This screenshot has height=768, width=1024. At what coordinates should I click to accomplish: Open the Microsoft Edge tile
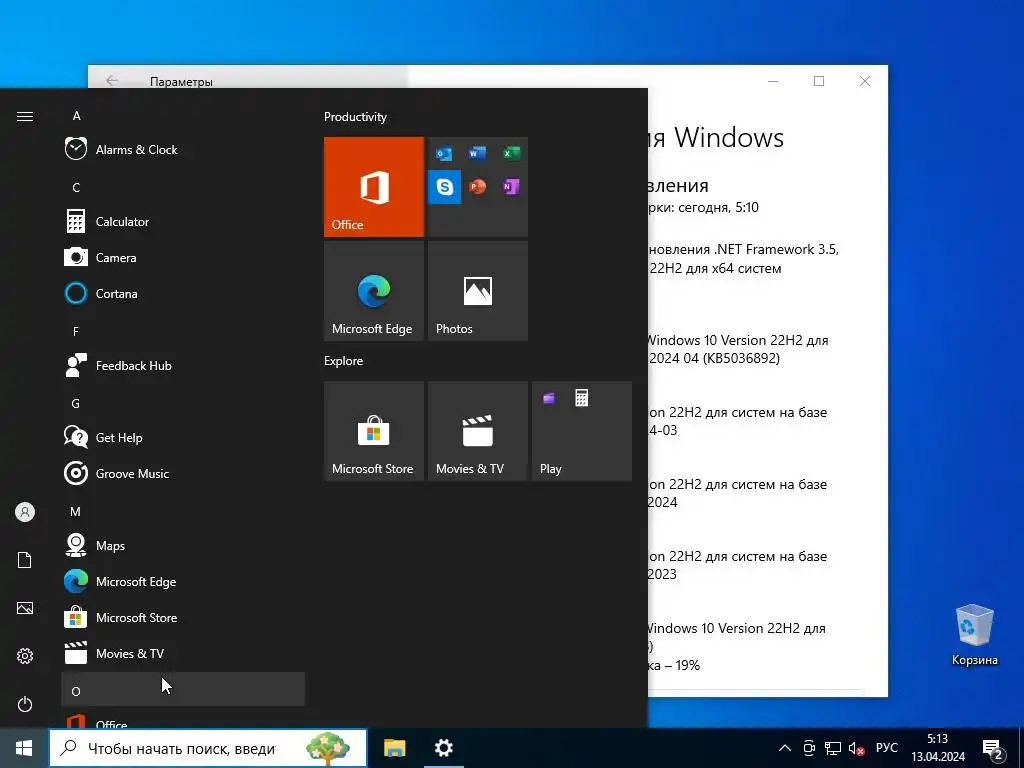374,291
